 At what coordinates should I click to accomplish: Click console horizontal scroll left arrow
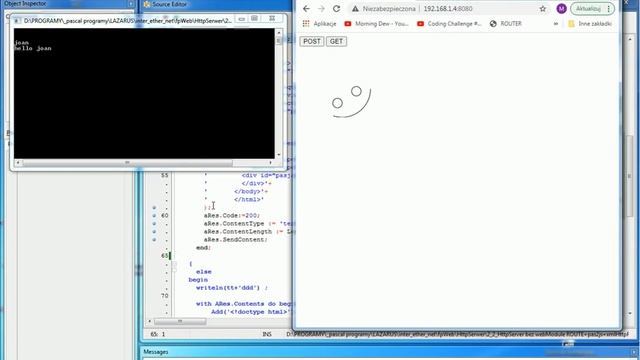coord(18,162)
